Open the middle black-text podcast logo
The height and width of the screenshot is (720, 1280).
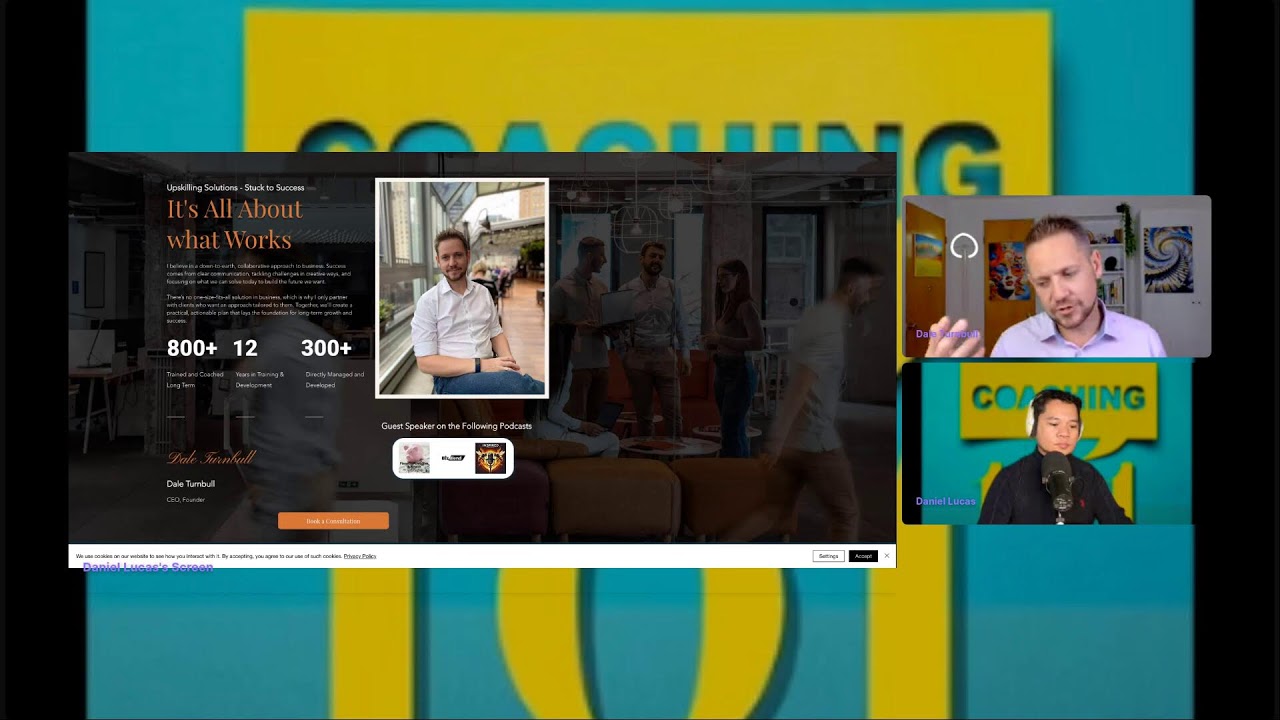point(453,458)
